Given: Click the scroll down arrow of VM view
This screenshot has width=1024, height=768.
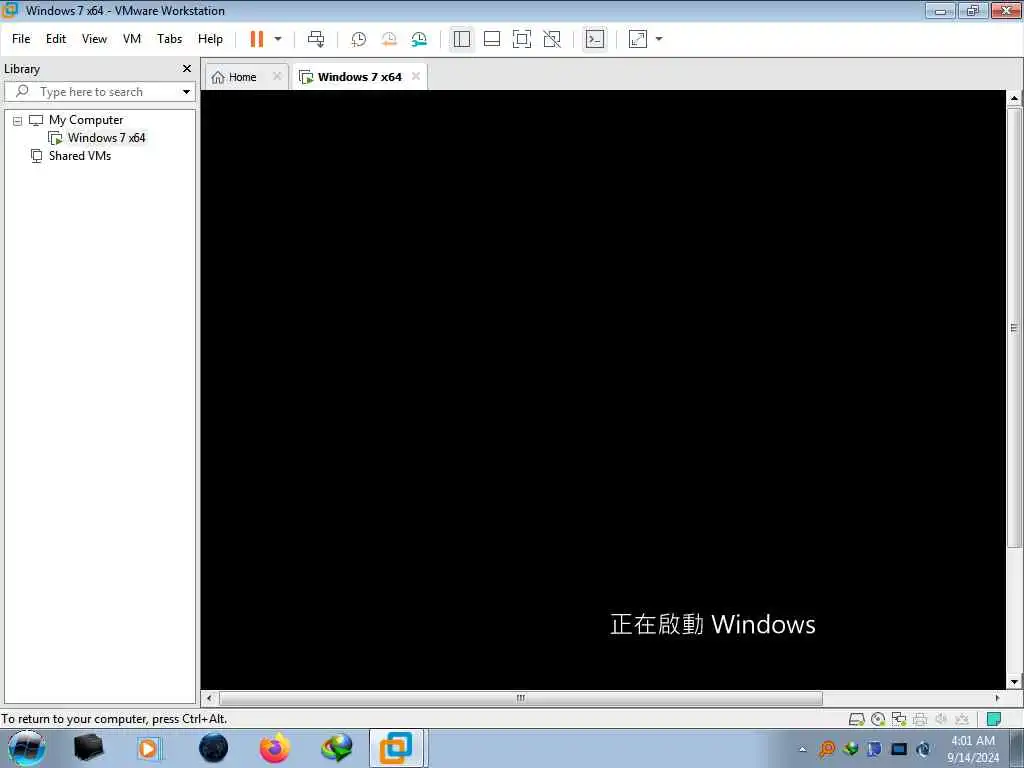Looking at the screenshot, I should click(x=1014, y=682).
